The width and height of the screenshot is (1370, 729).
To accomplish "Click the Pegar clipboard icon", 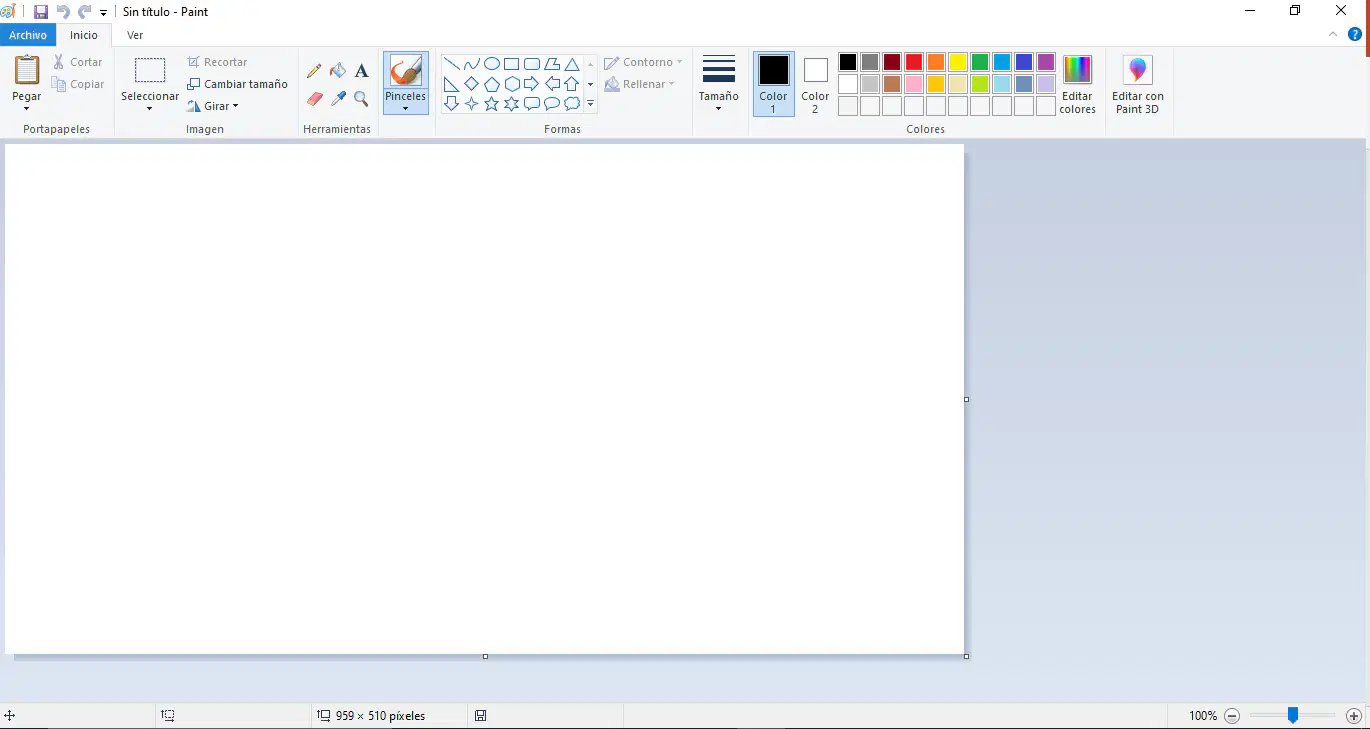I will tap(27, 70).
